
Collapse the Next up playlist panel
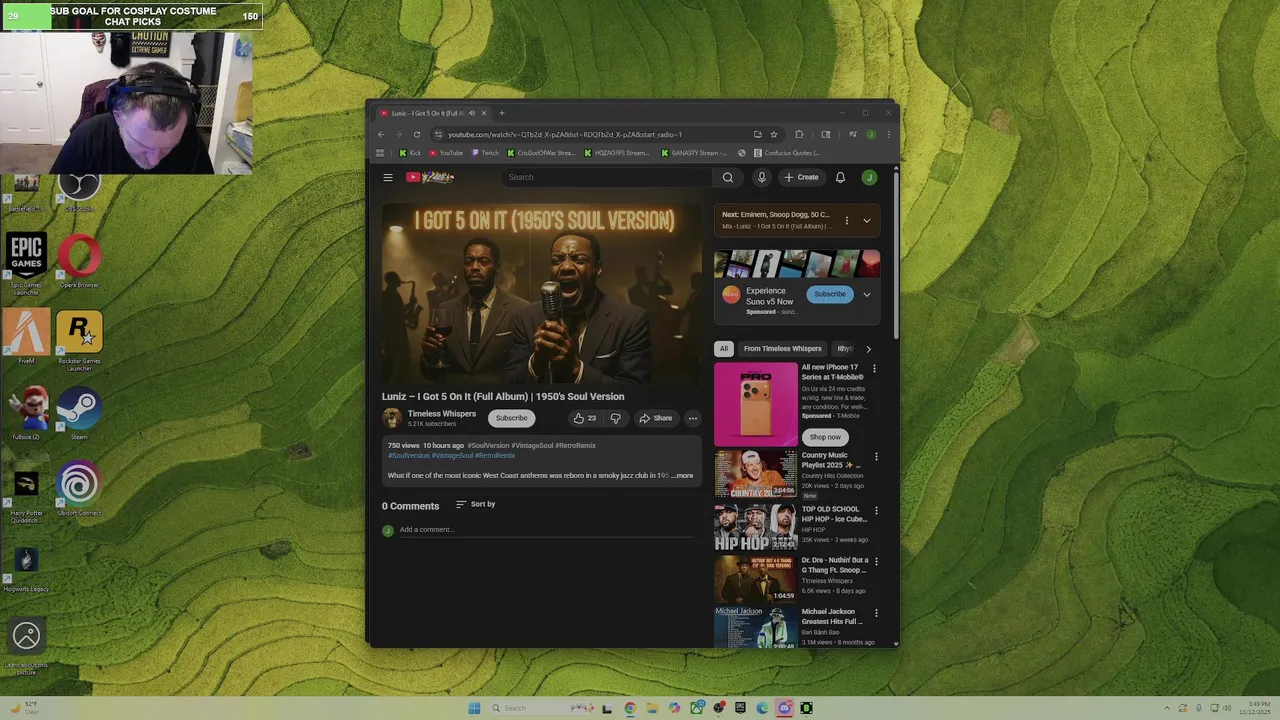pos(867,220)
